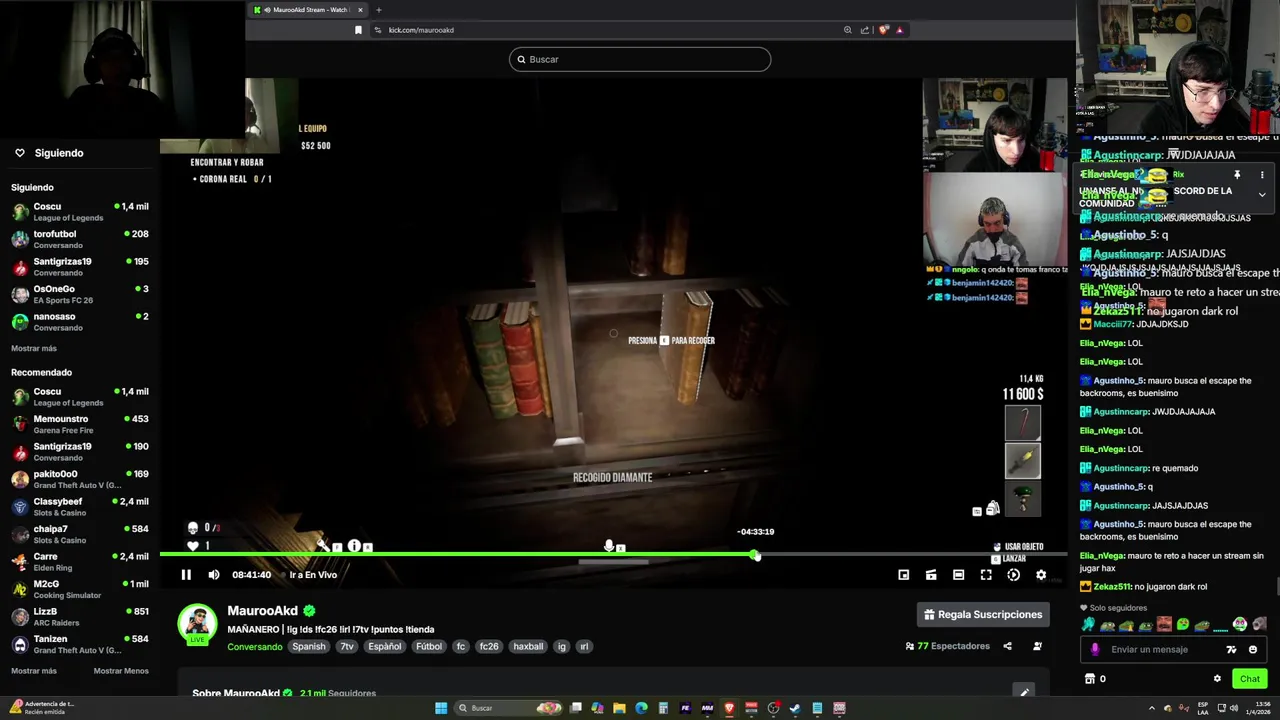
Task: Open LizzB recommended channel
Action: (x=80, y=616)
